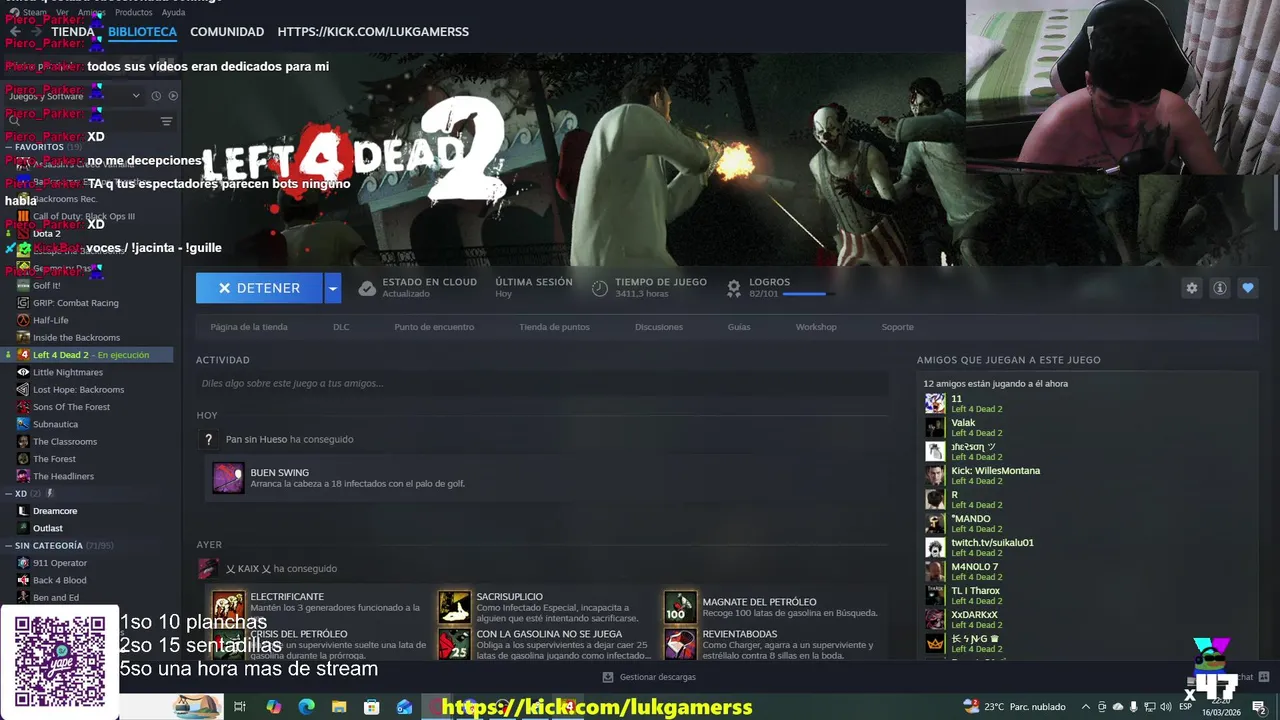
Task: Open Tienda de puntos link
Action: (x=554, y=327)
